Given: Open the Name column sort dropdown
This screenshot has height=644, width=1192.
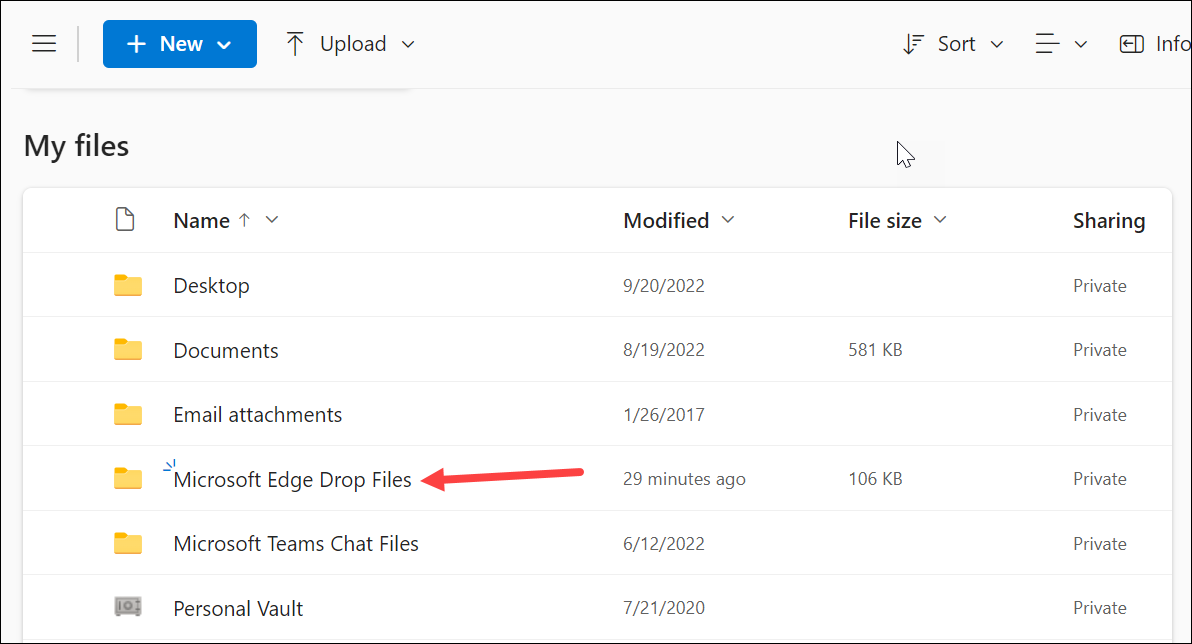Looking at the screenshot, I should click(271, 220).
